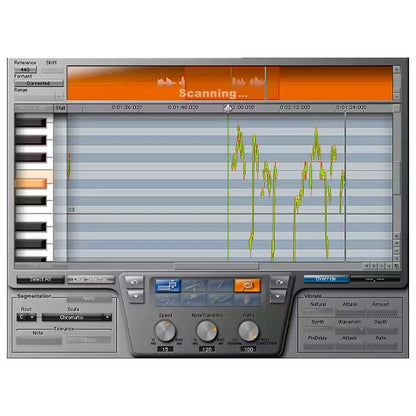
Task: Click overview zoom-in button at top right
Action: (x=396, y=69)
